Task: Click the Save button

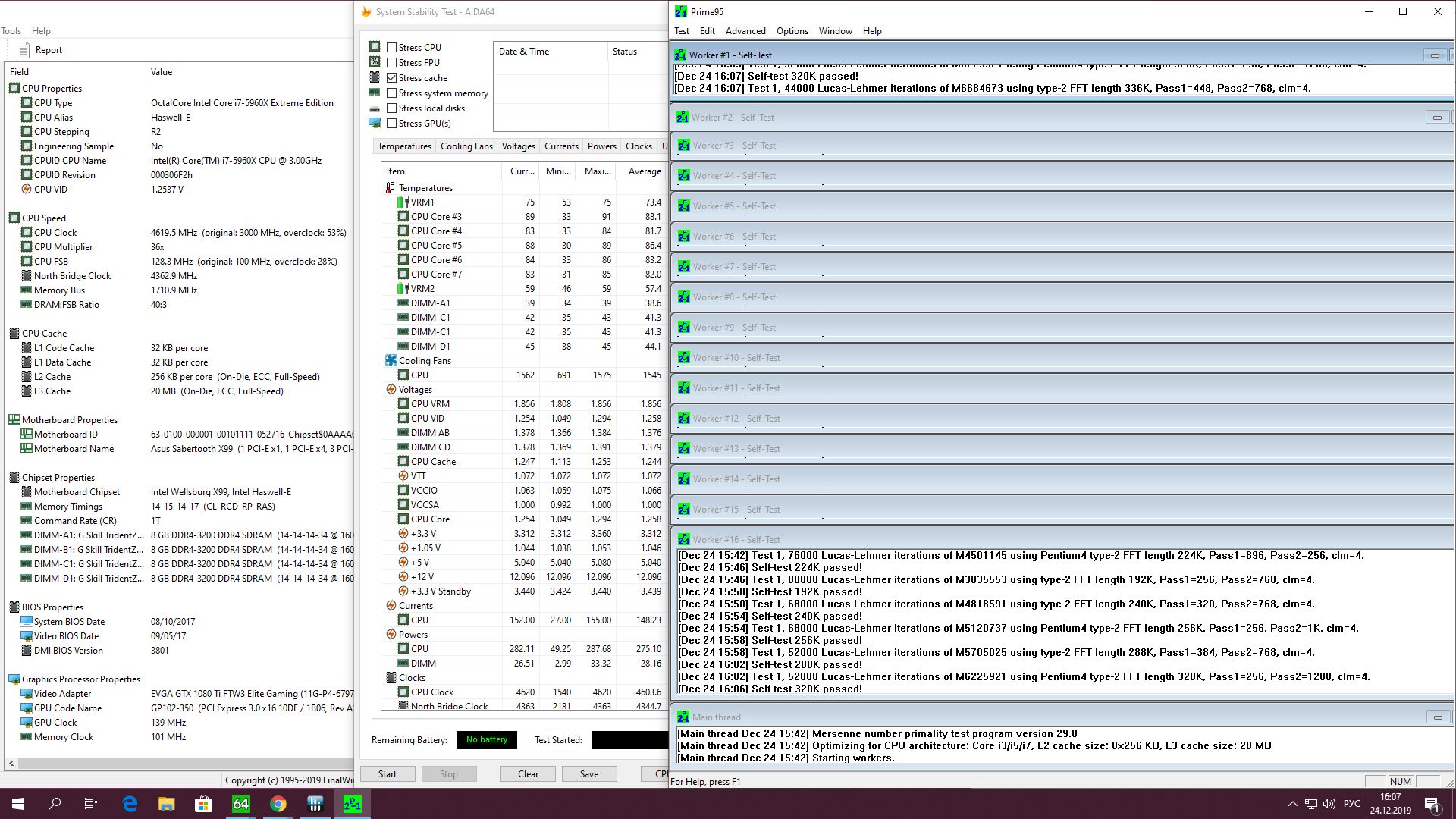Action: [x=589, y=774]
